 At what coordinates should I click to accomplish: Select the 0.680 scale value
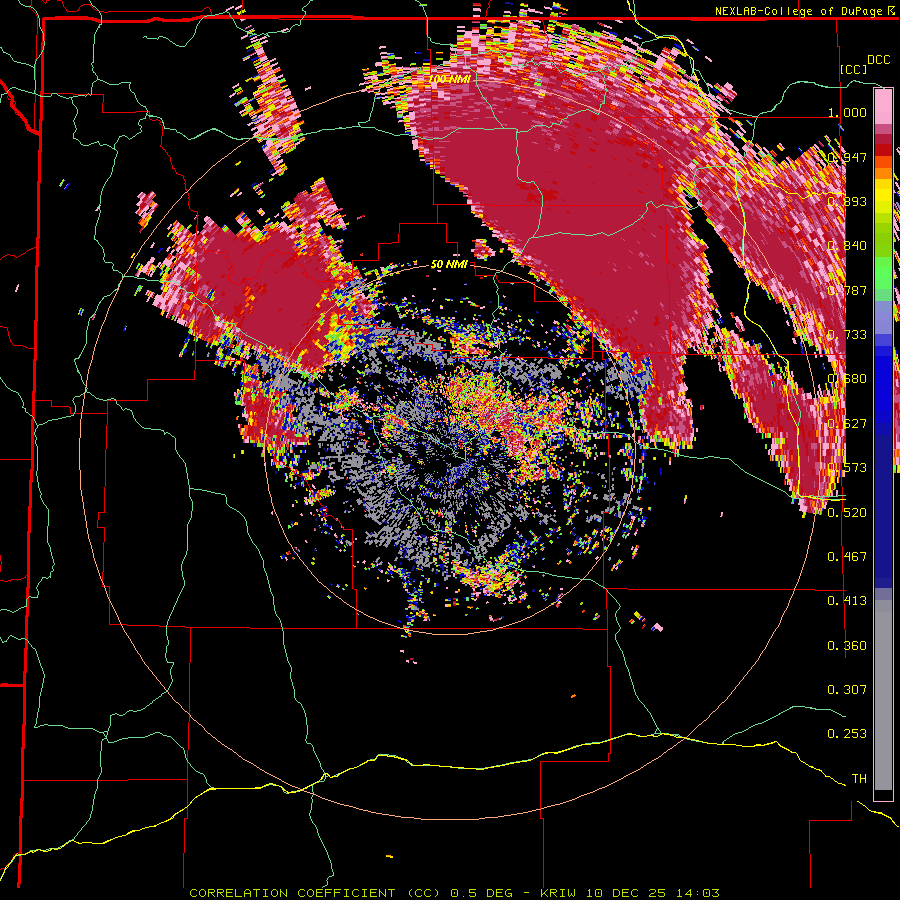pyautogui.click(x=847, y=379)
